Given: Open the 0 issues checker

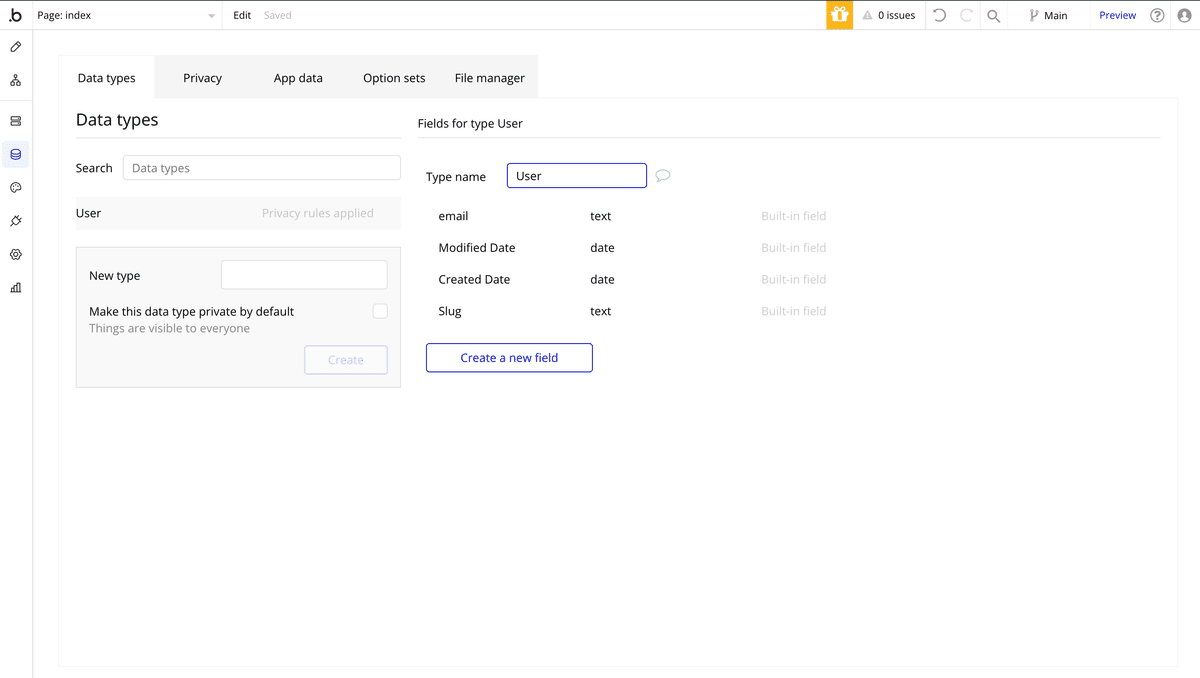Looking at the screenshot, I should coord(888,15).
